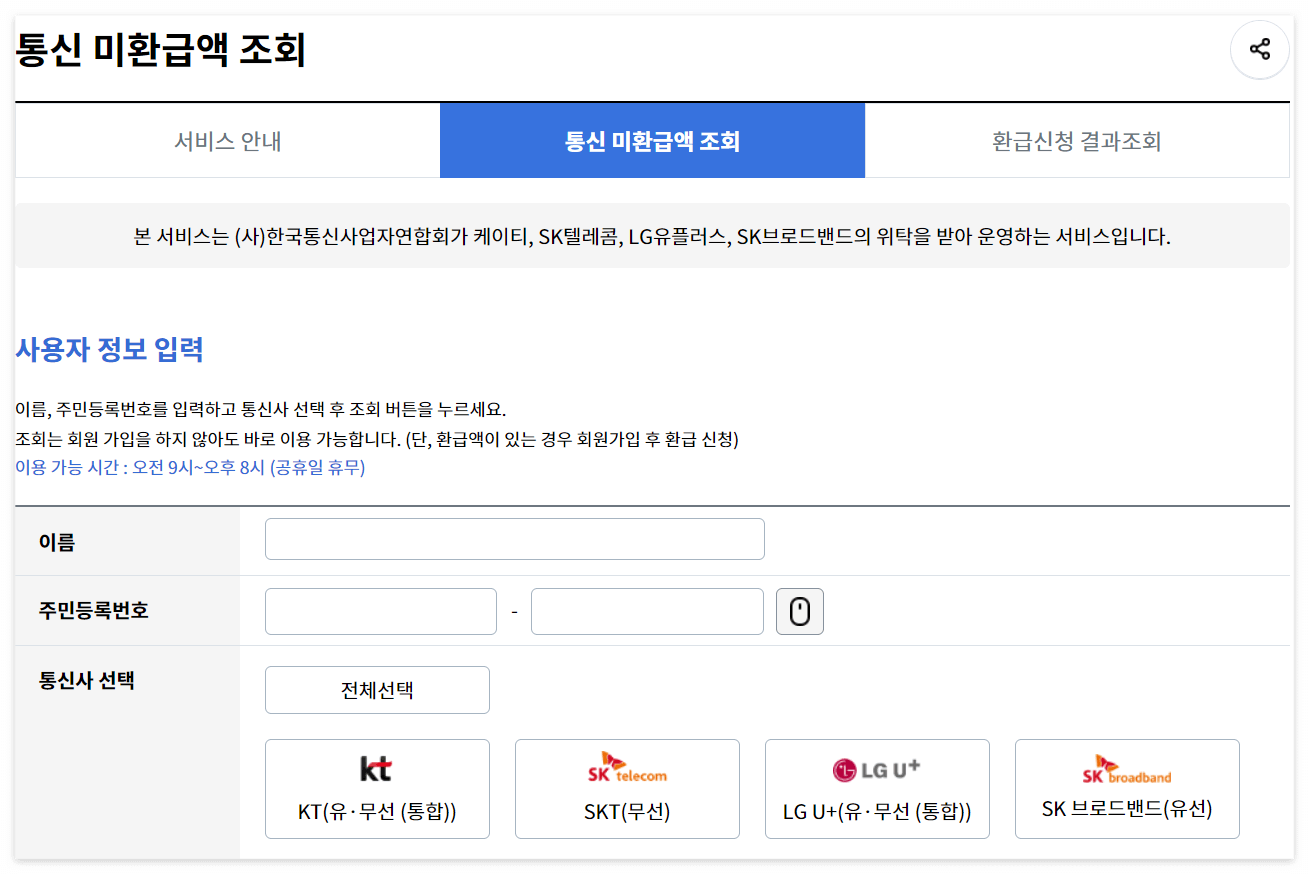
Task: Click inside the 이름 name input field
Action: pos(514,538)
